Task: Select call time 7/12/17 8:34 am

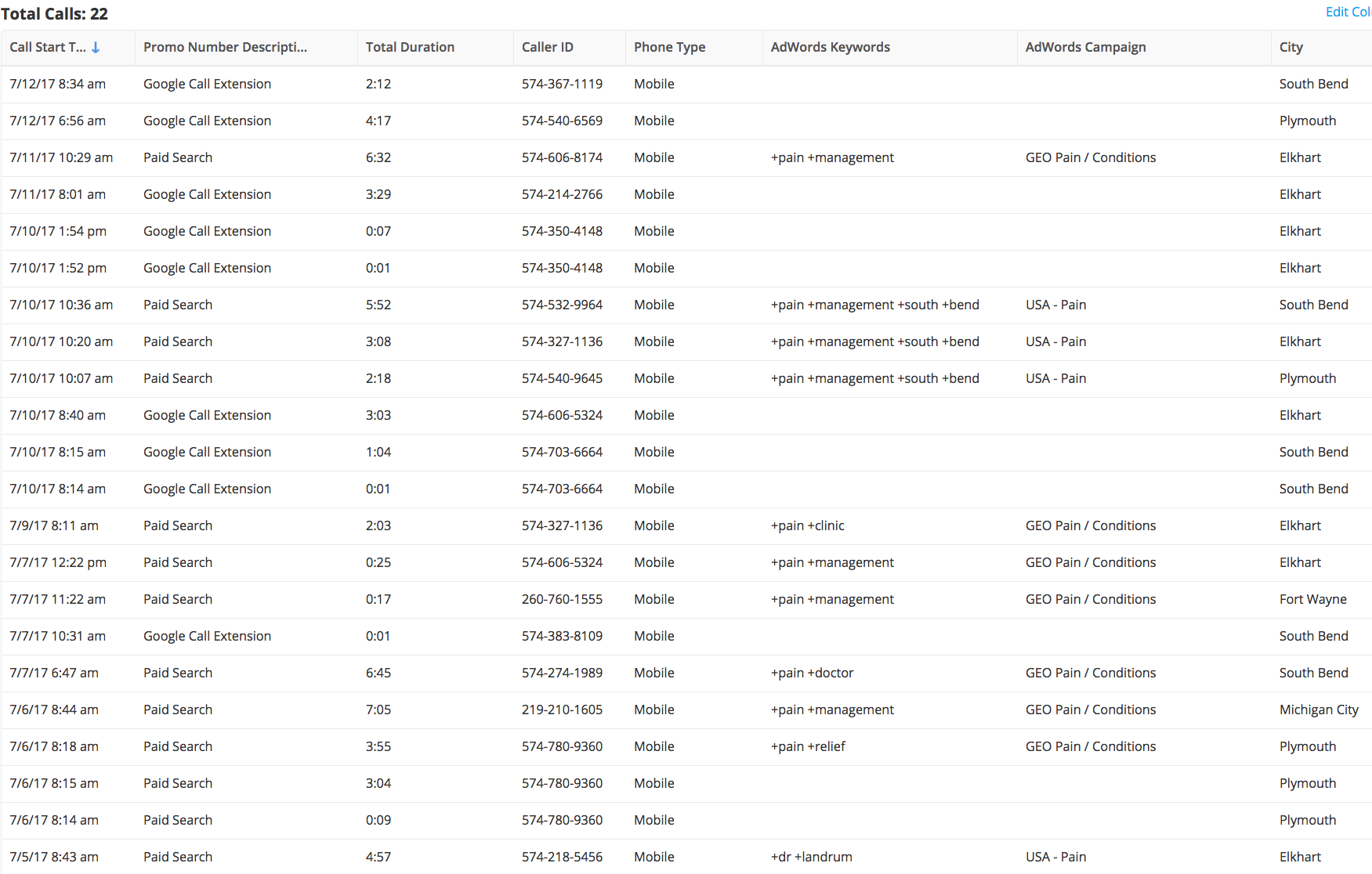Action: click(57, 84)
